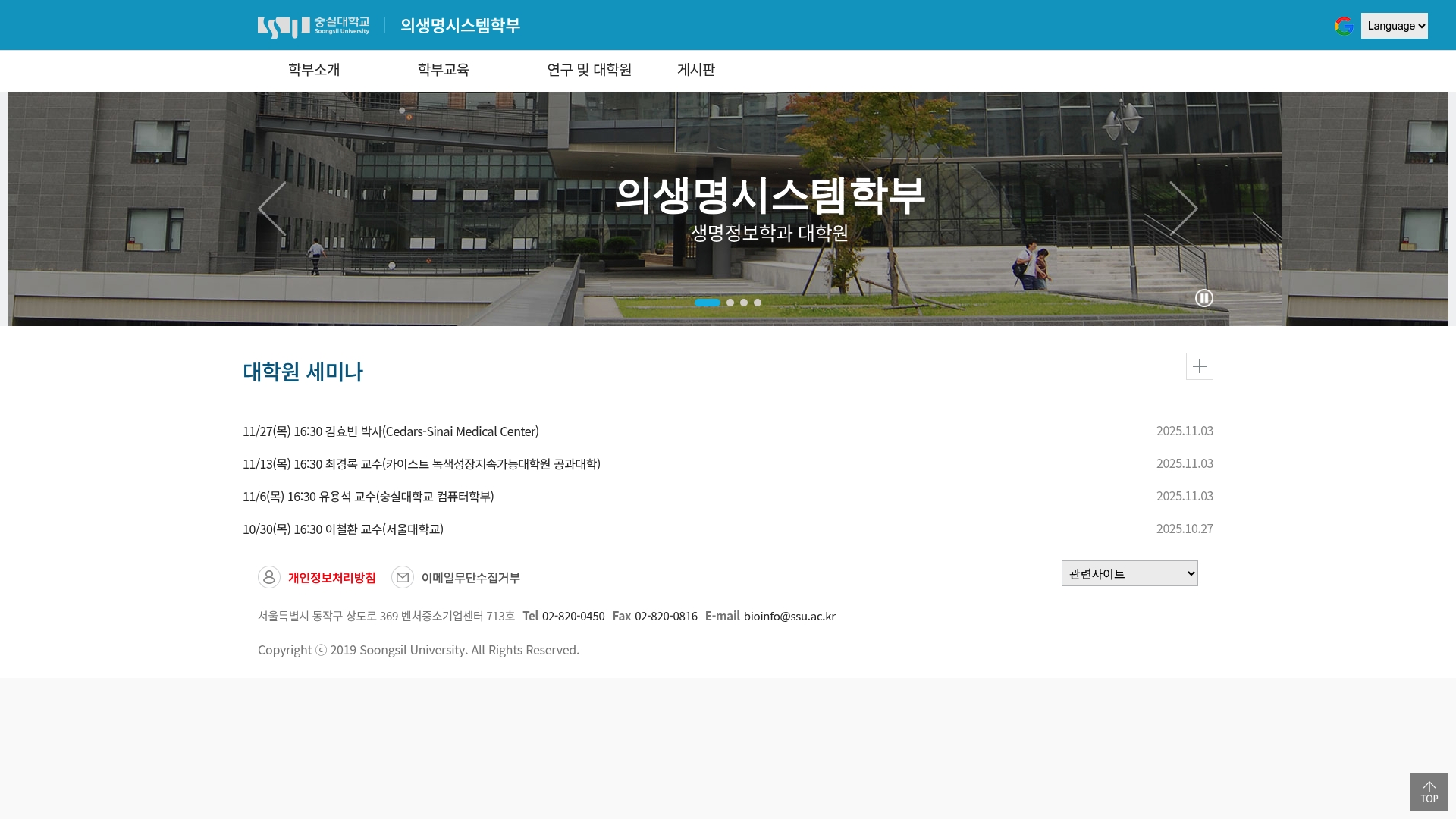Pause the banner slideshow

tap(1204, 298)
